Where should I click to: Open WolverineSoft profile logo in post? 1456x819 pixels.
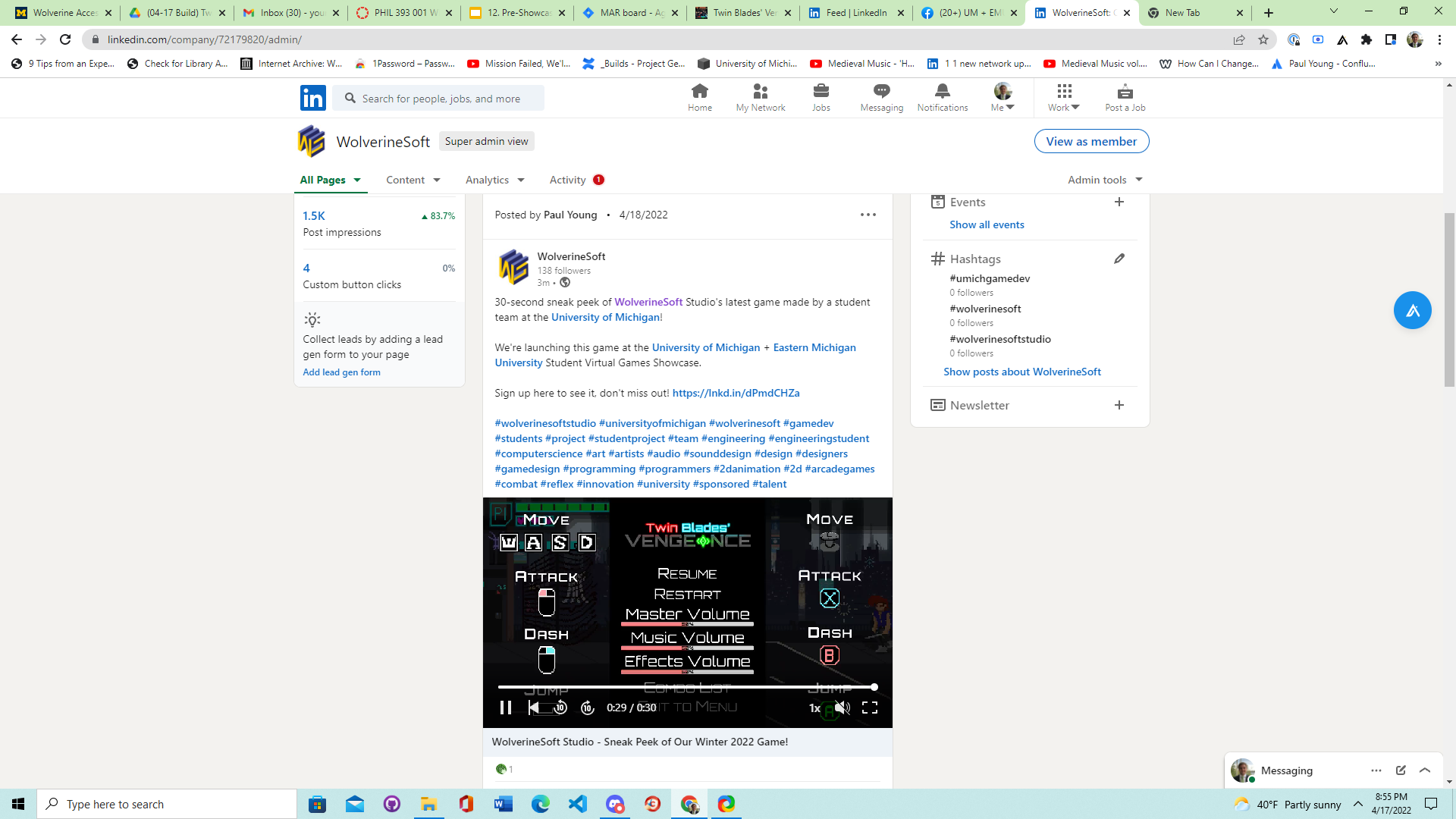(x=513, y=267)
